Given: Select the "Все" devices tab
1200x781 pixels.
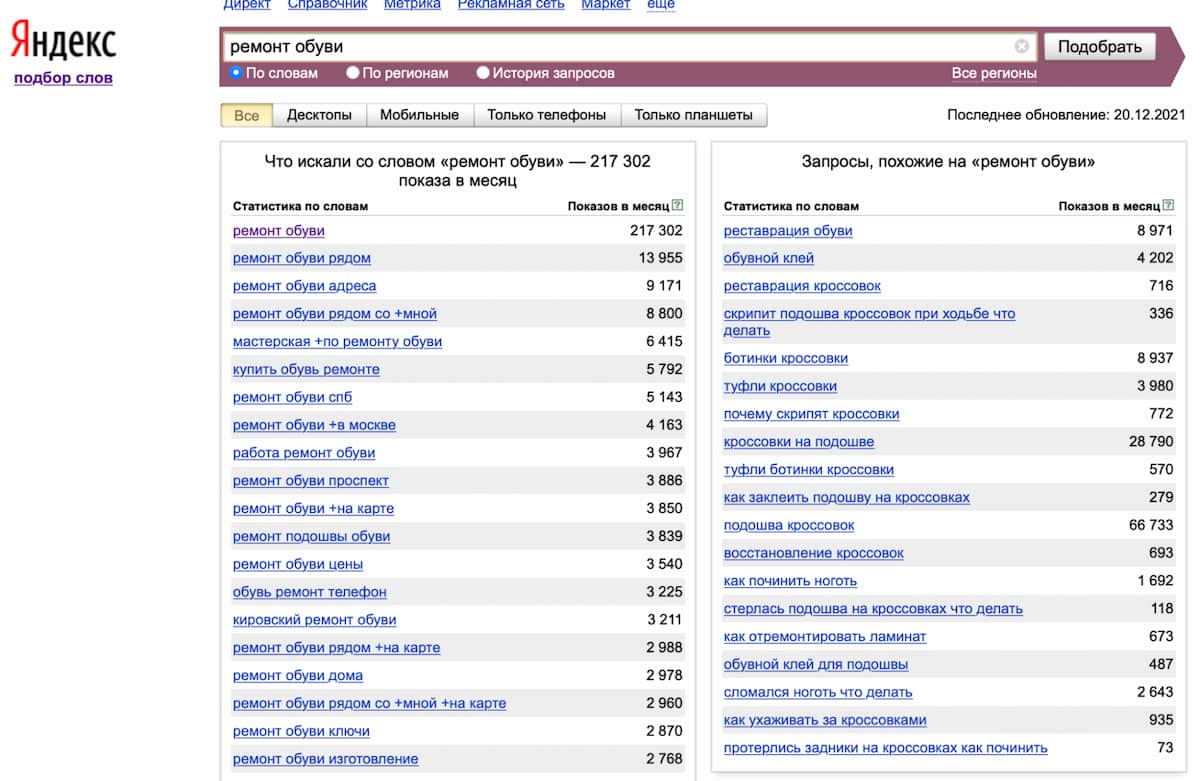Looking at the screenshot, I should click(246, 115).
